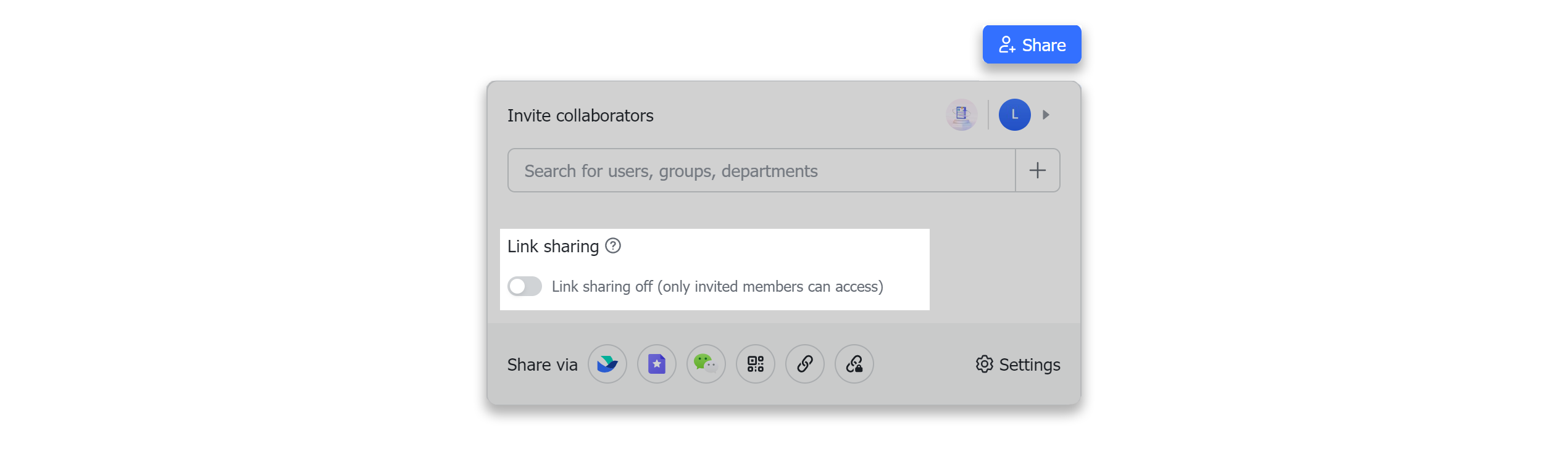The image size is (1568, 449).
Task: Click the first collaborator avatar picture
Action: point(962,115)
